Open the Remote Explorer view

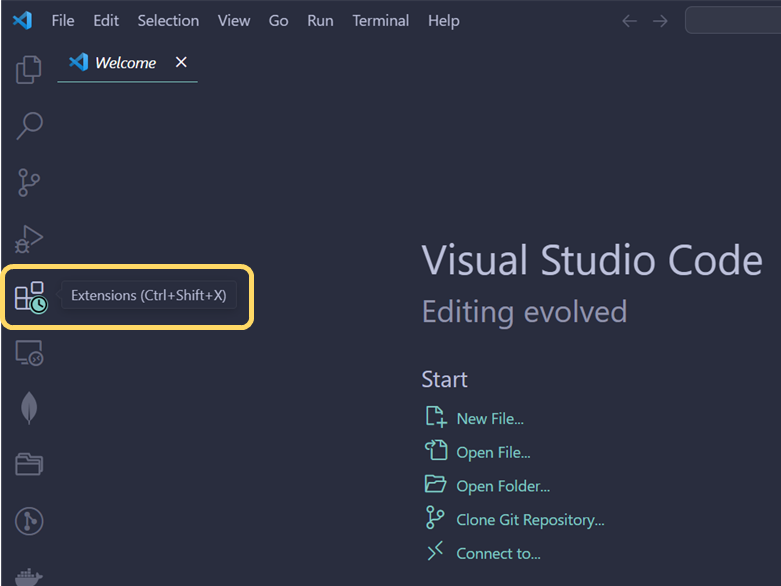click(x=29, y=353)
